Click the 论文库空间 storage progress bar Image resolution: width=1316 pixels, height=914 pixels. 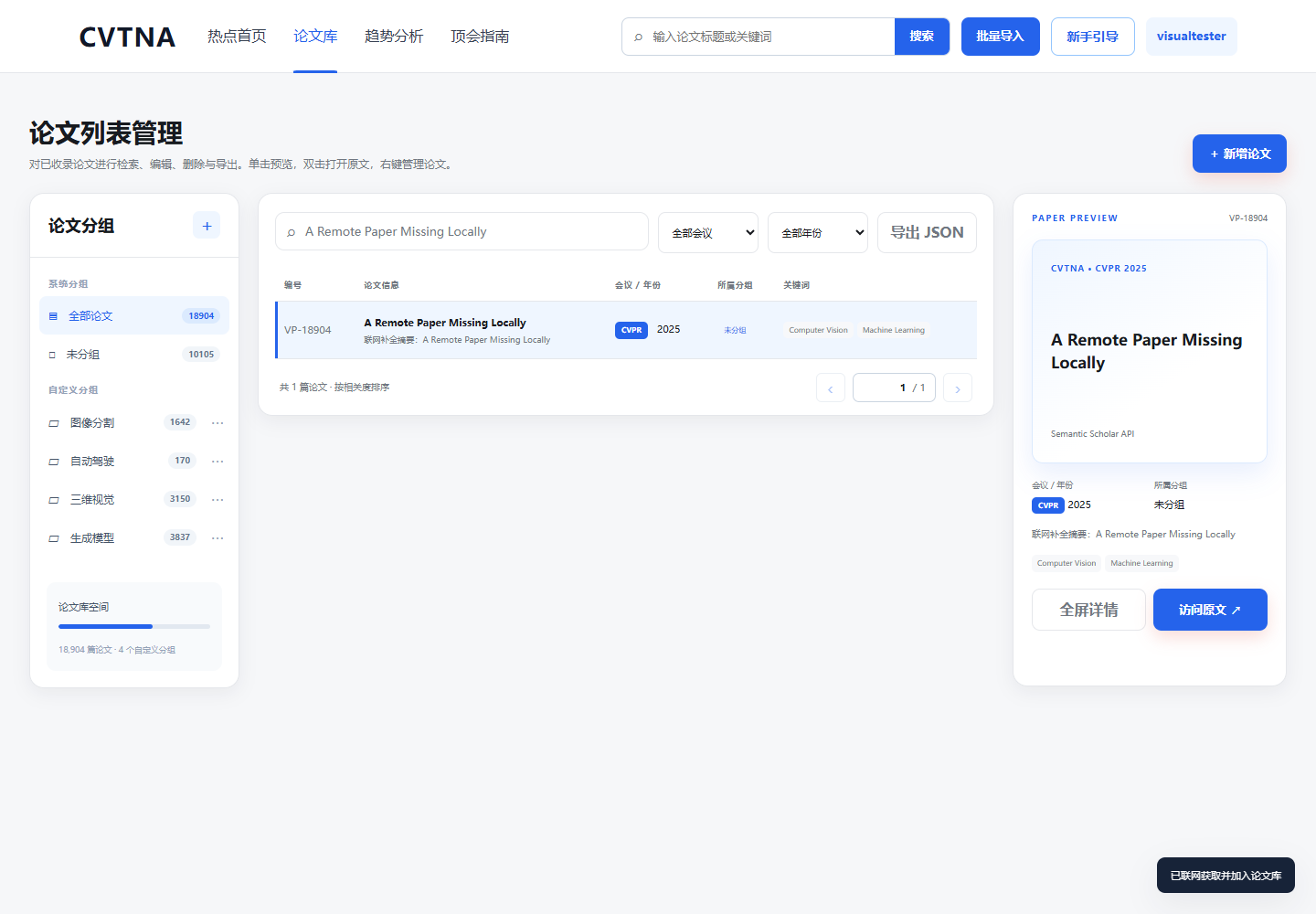coord(134,626)
